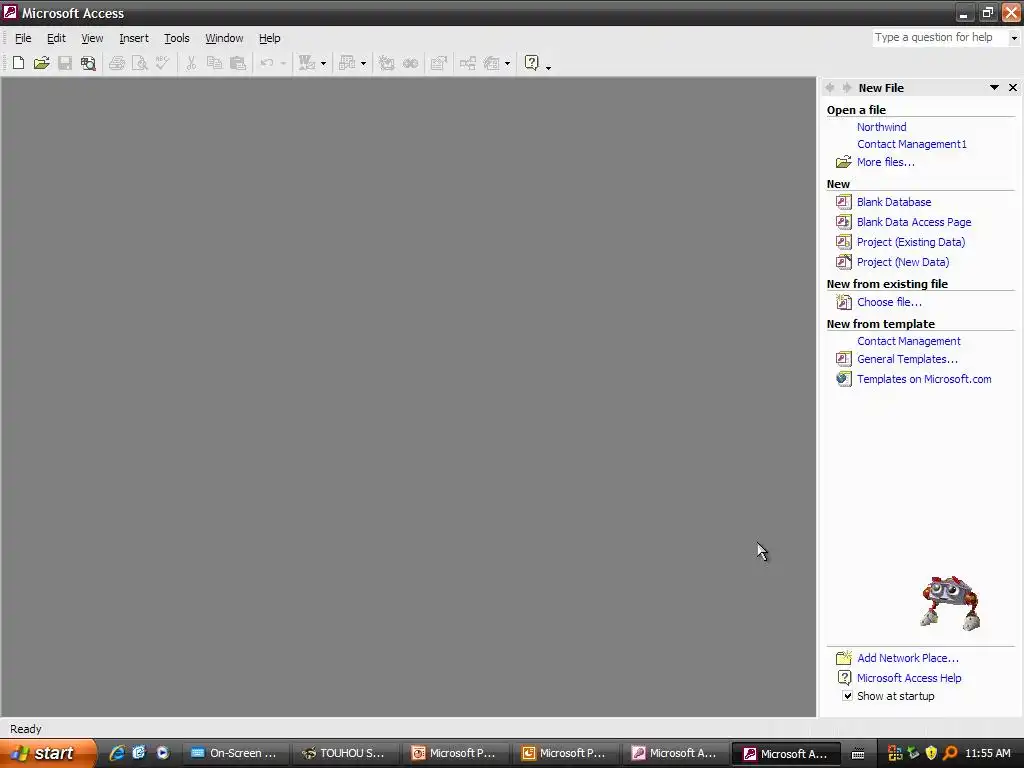Click the security shield tray icon

point(931,753)
